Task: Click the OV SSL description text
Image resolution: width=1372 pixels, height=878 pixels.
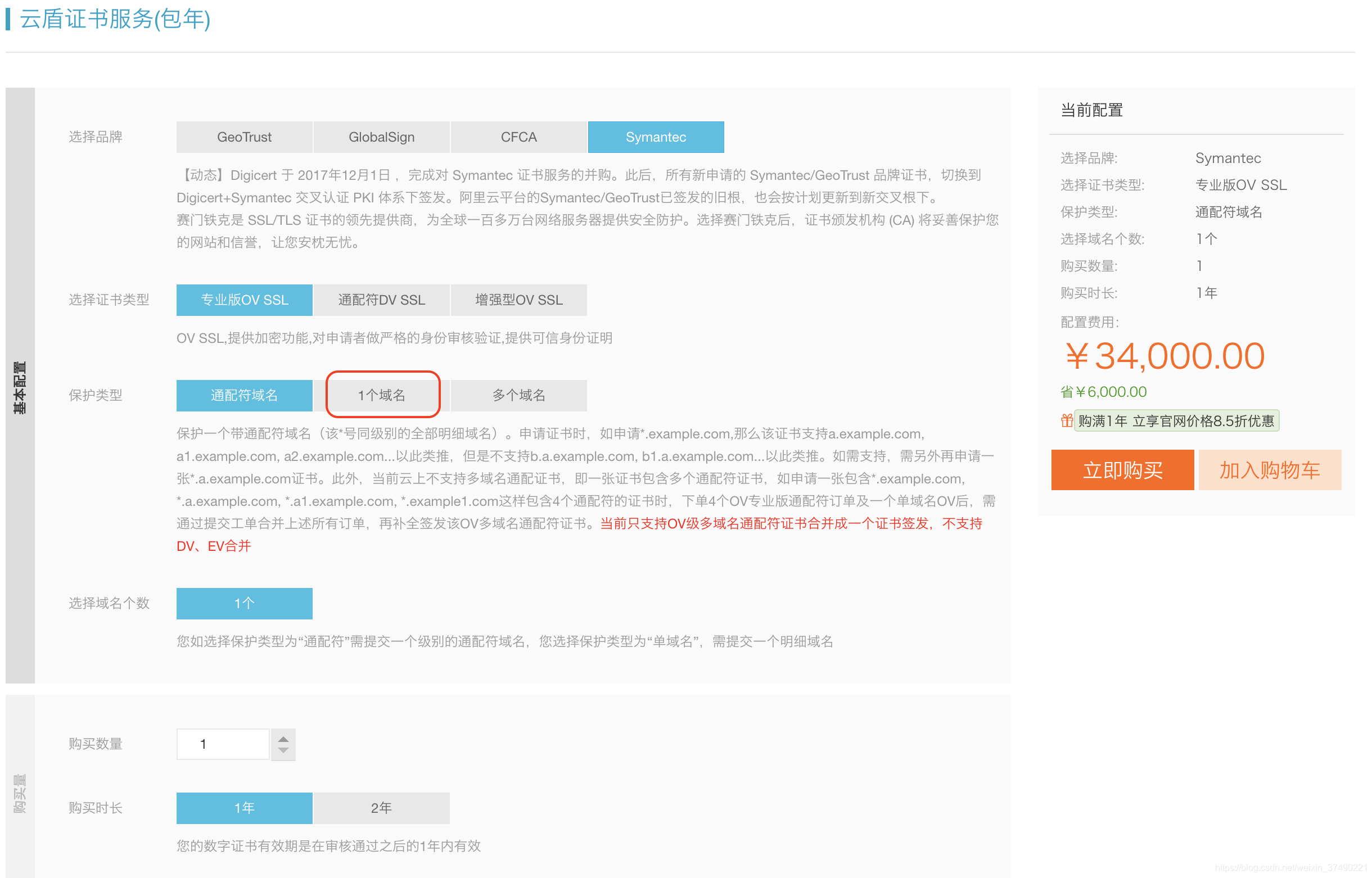Action: [394, 338]
